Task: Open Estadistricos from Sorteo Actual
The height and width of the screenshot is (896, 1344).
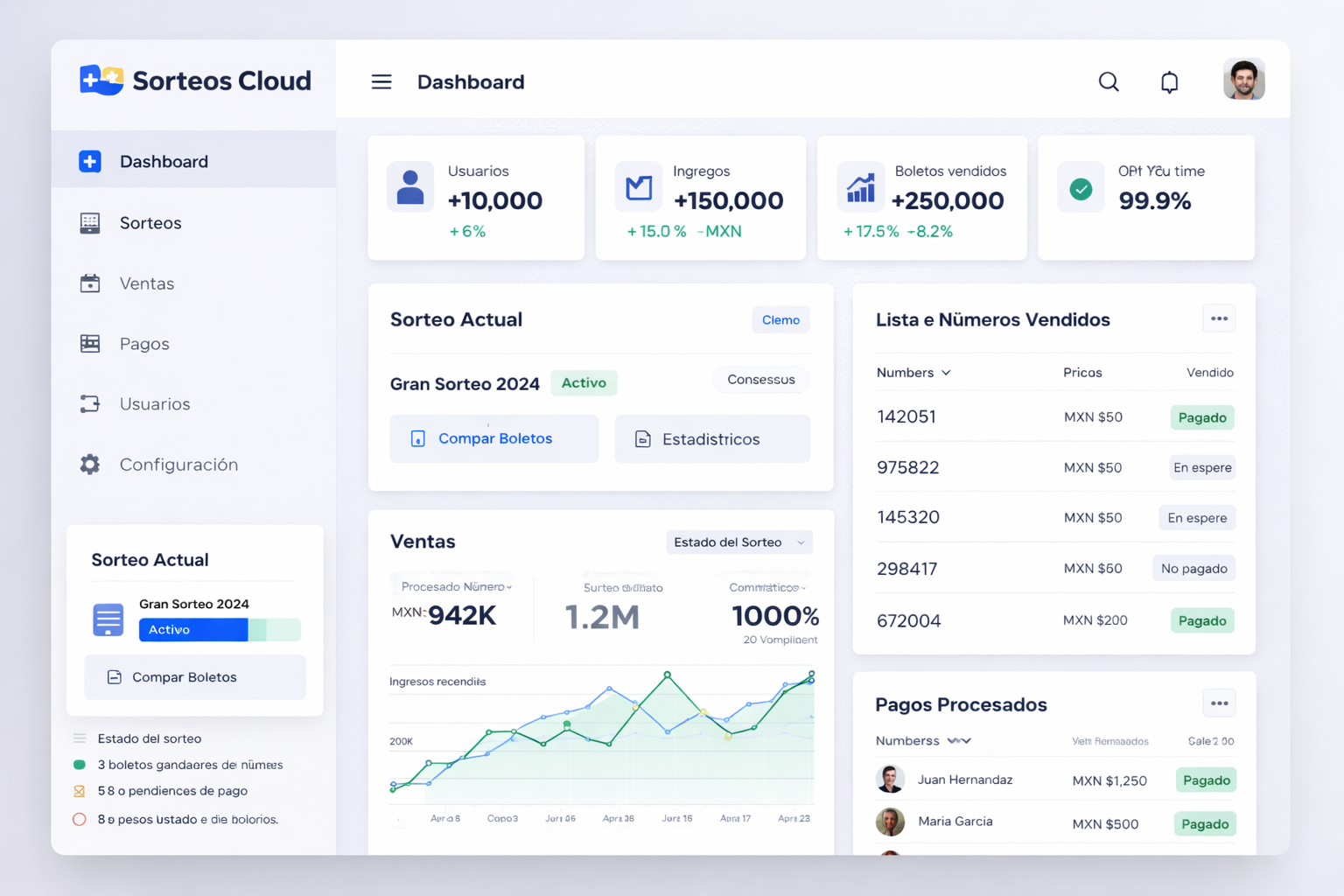Action: point(711,438)
